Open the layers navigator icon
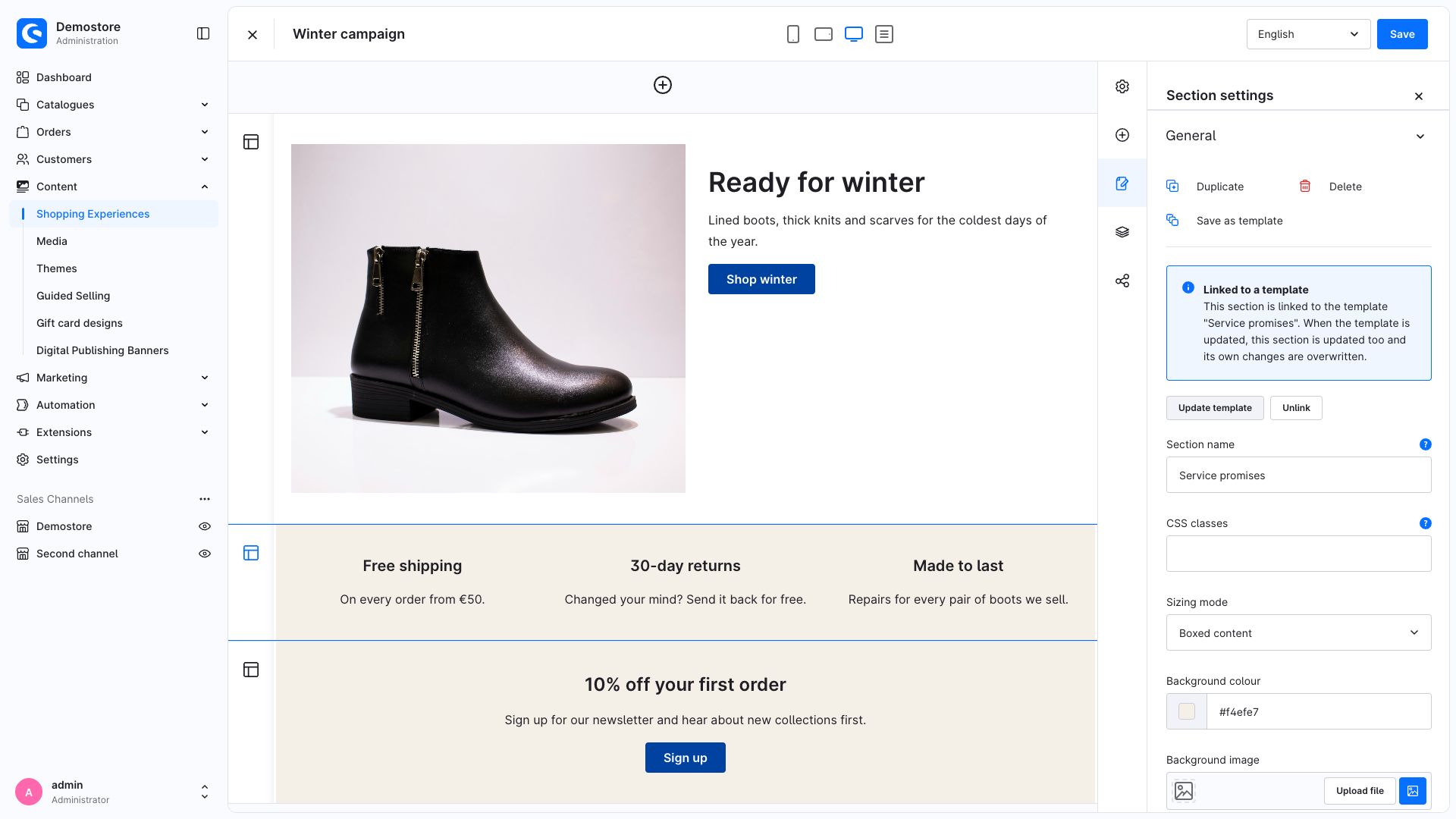The width and height of the screenshot is (1456, 819). 1122,232
